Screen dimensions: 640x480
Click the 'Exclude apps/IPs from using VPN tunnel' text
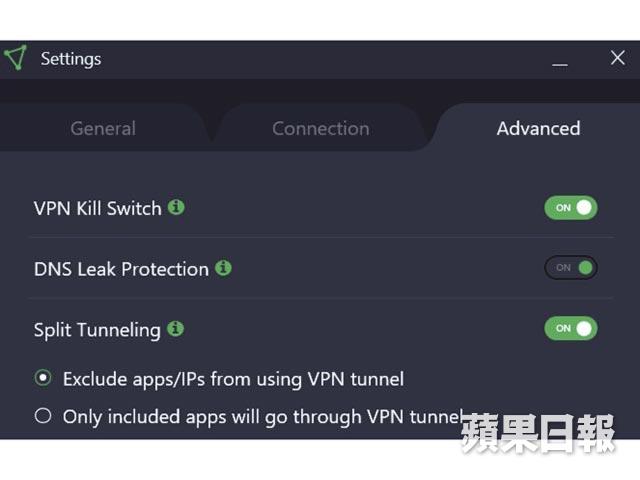pyautogui.click(x=233, y=380)
